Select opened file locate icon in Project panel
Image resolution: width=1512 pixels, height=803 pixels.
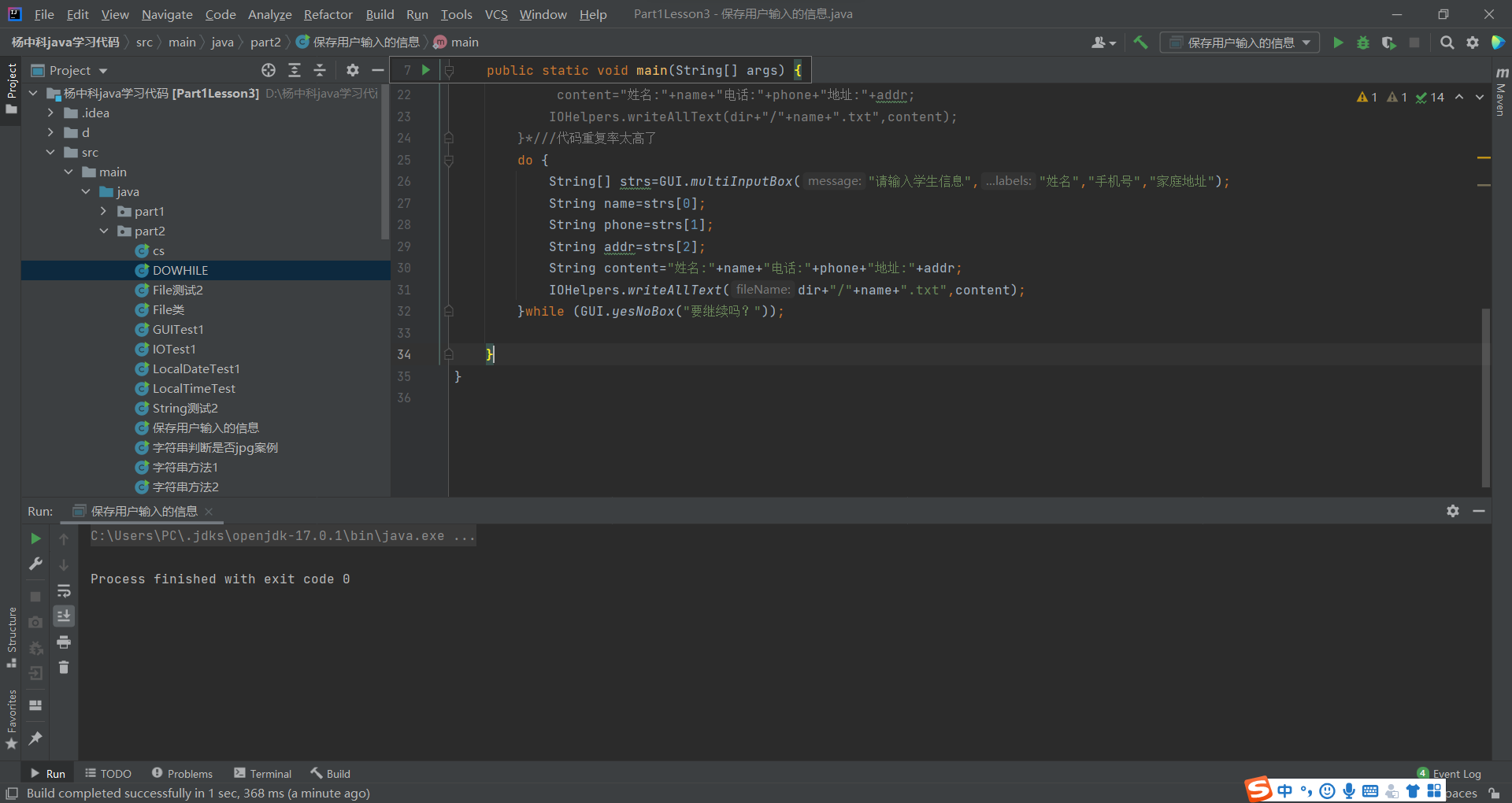(269, 70)
